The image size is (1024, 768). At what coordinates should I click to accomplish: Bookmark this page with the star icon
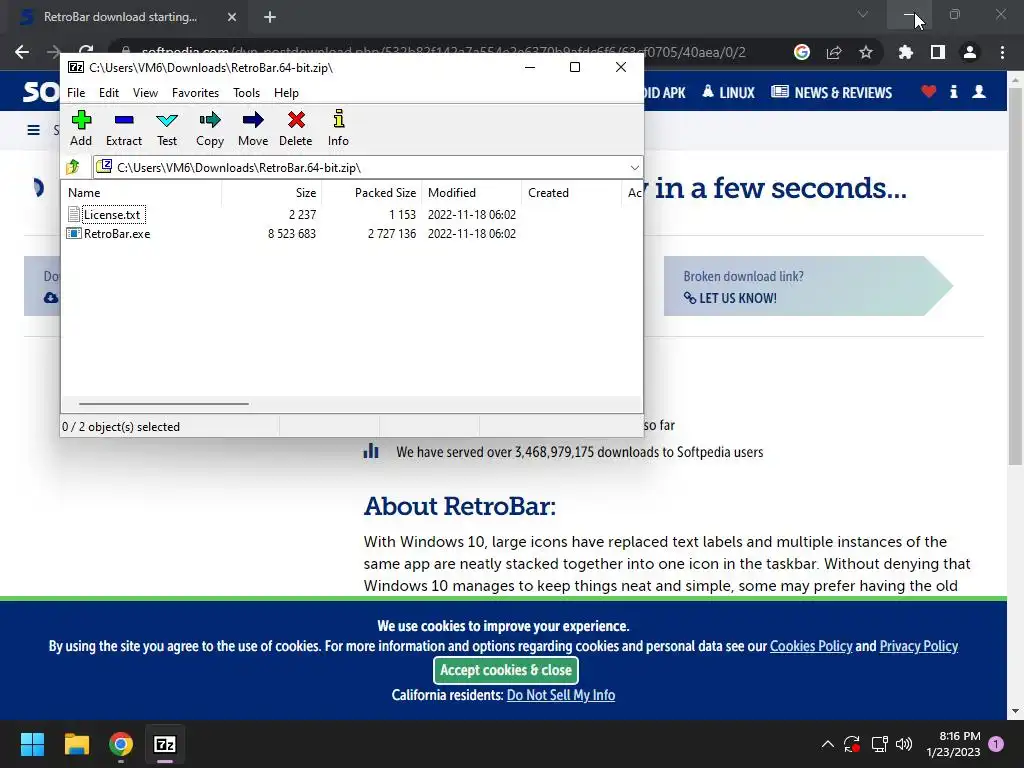tap(866, 52)
